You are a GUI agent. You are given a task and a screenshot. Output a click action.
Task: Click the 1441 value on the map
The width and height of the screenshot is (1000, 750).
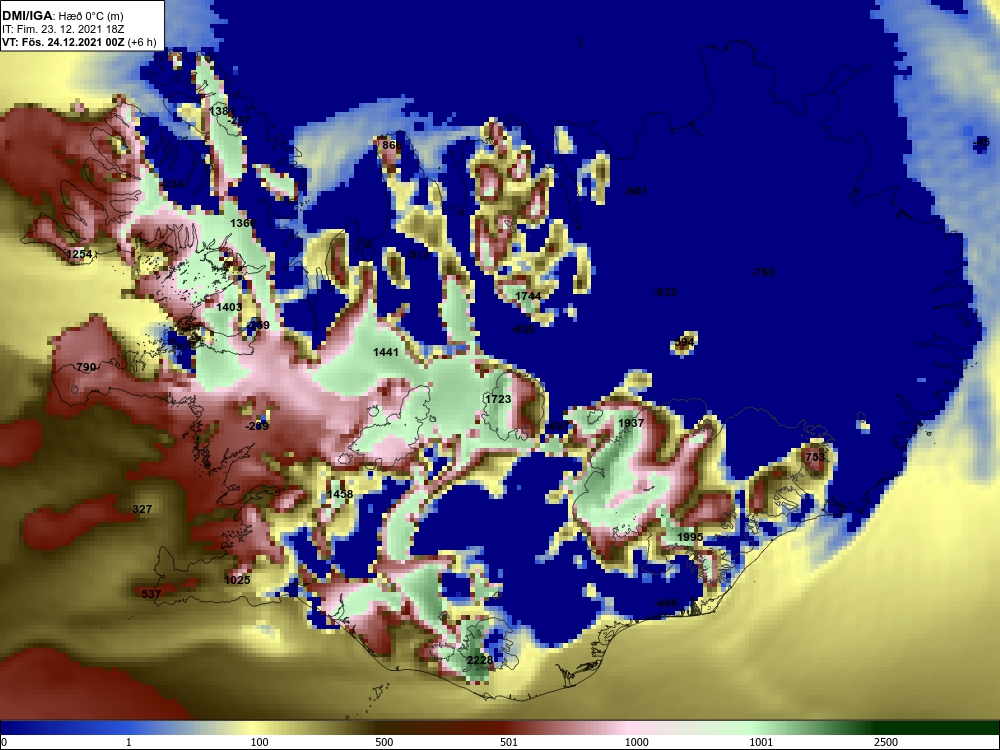pyautogui.click(x=386, y=352)
